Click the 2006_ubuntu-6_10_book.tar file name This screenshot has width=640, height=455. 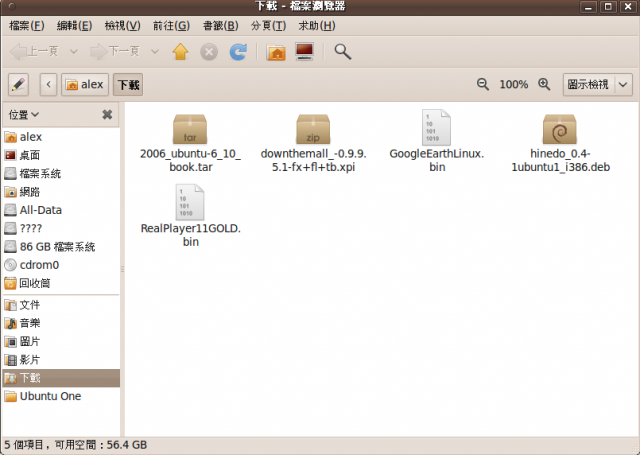pos(191,160)
